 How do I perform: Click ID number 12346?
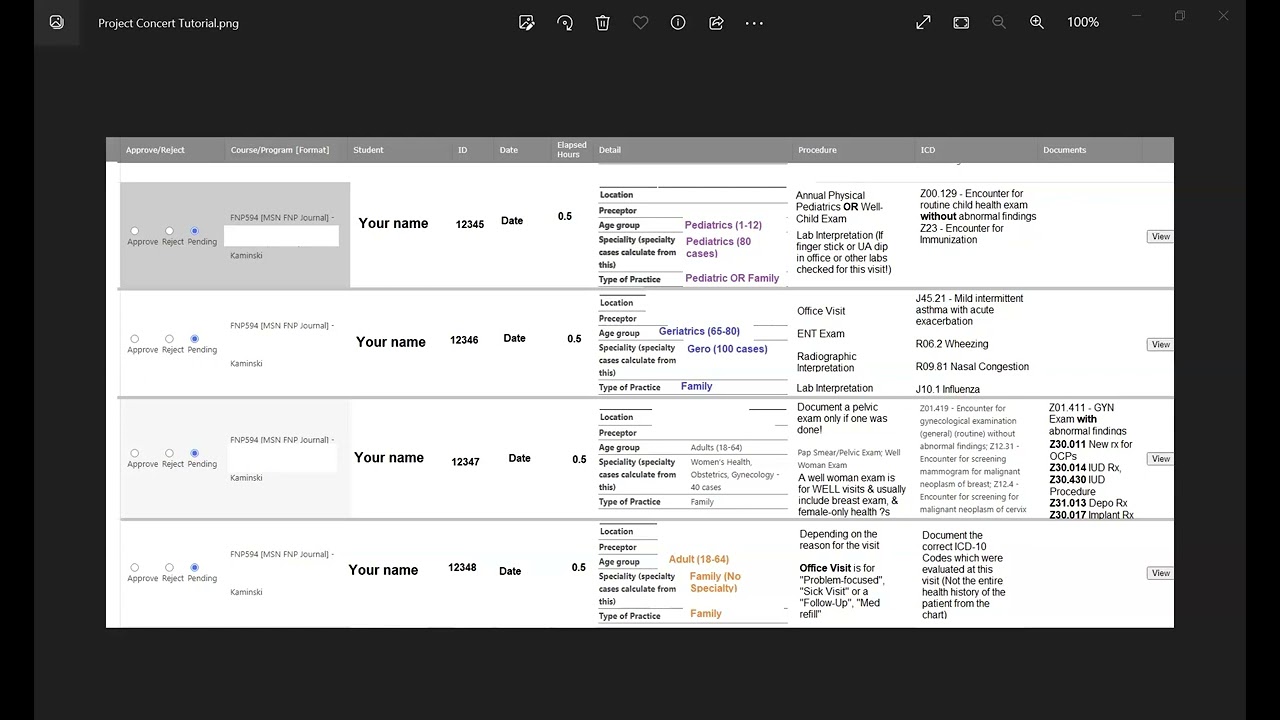tap(464, 340)
